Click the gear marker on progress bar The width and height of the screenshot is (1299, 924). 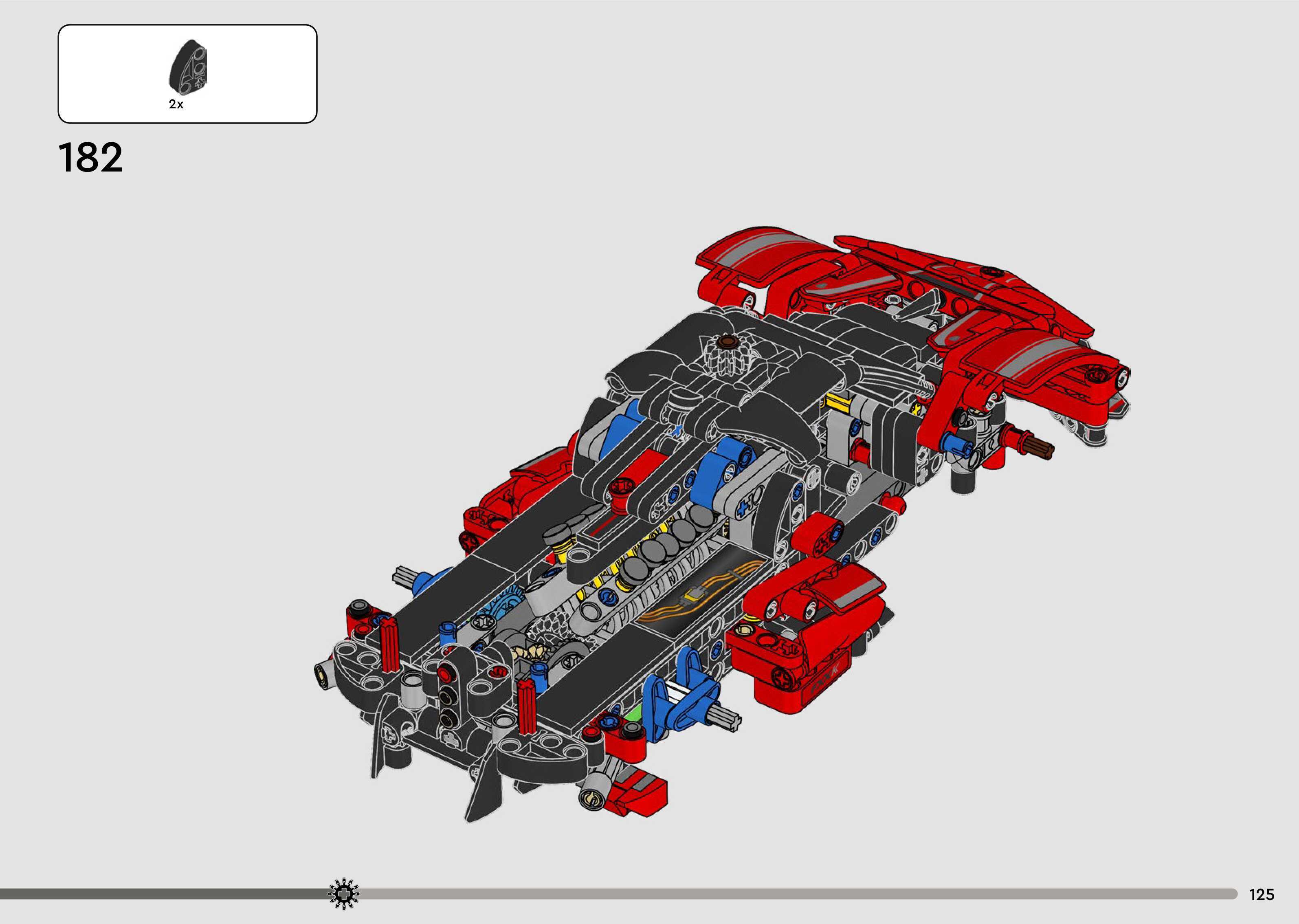point(344,894)
